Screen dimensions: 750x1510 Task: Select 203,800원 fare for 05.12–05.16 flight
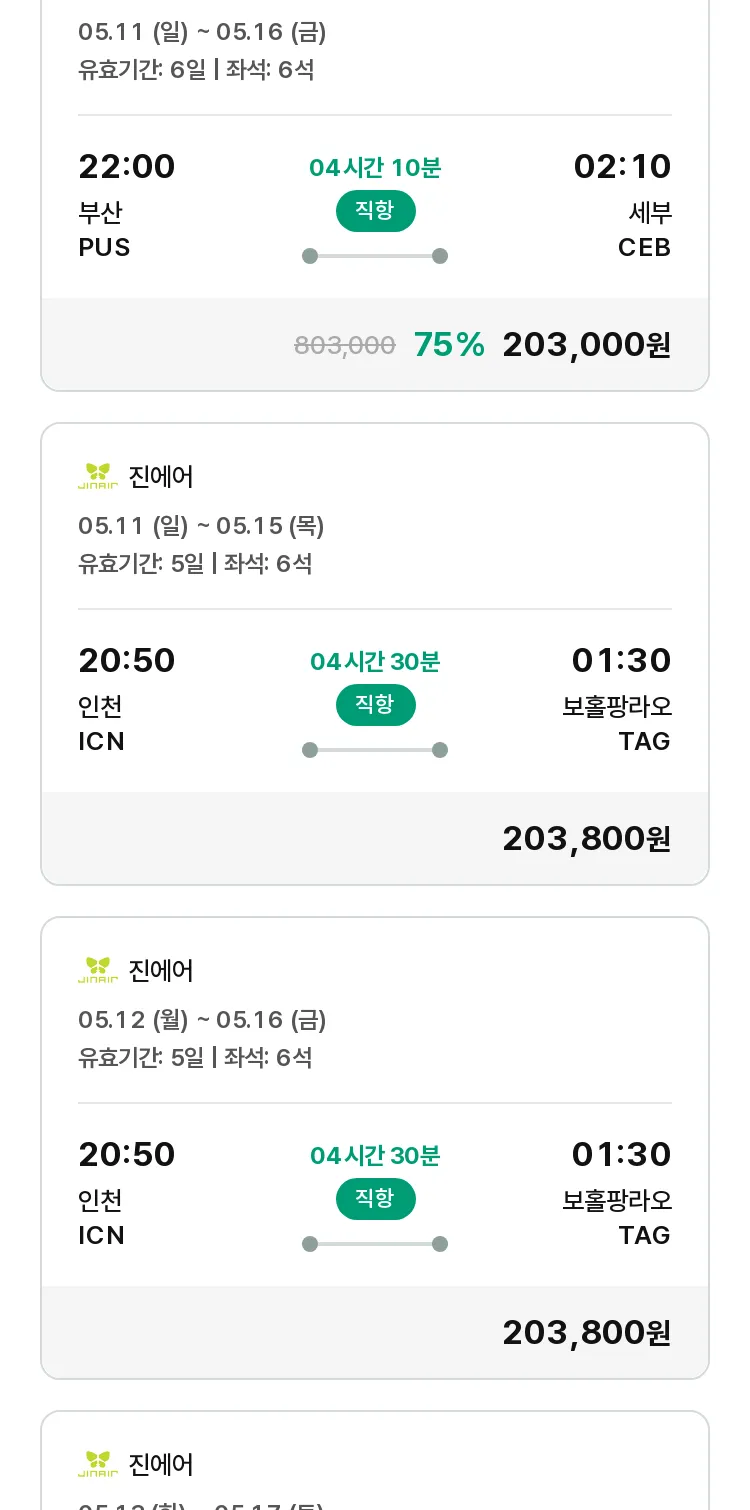pyautogui.click(x=586, y=1333)
